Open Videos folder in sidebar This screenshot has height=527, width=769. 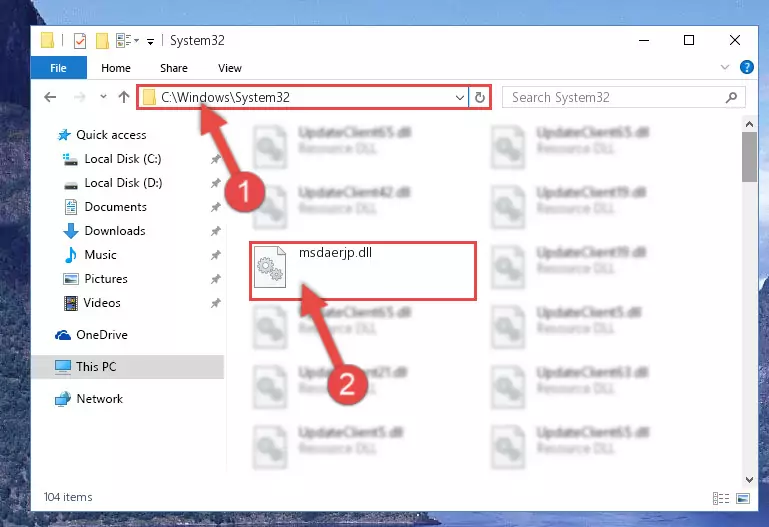tap(102, 303)
